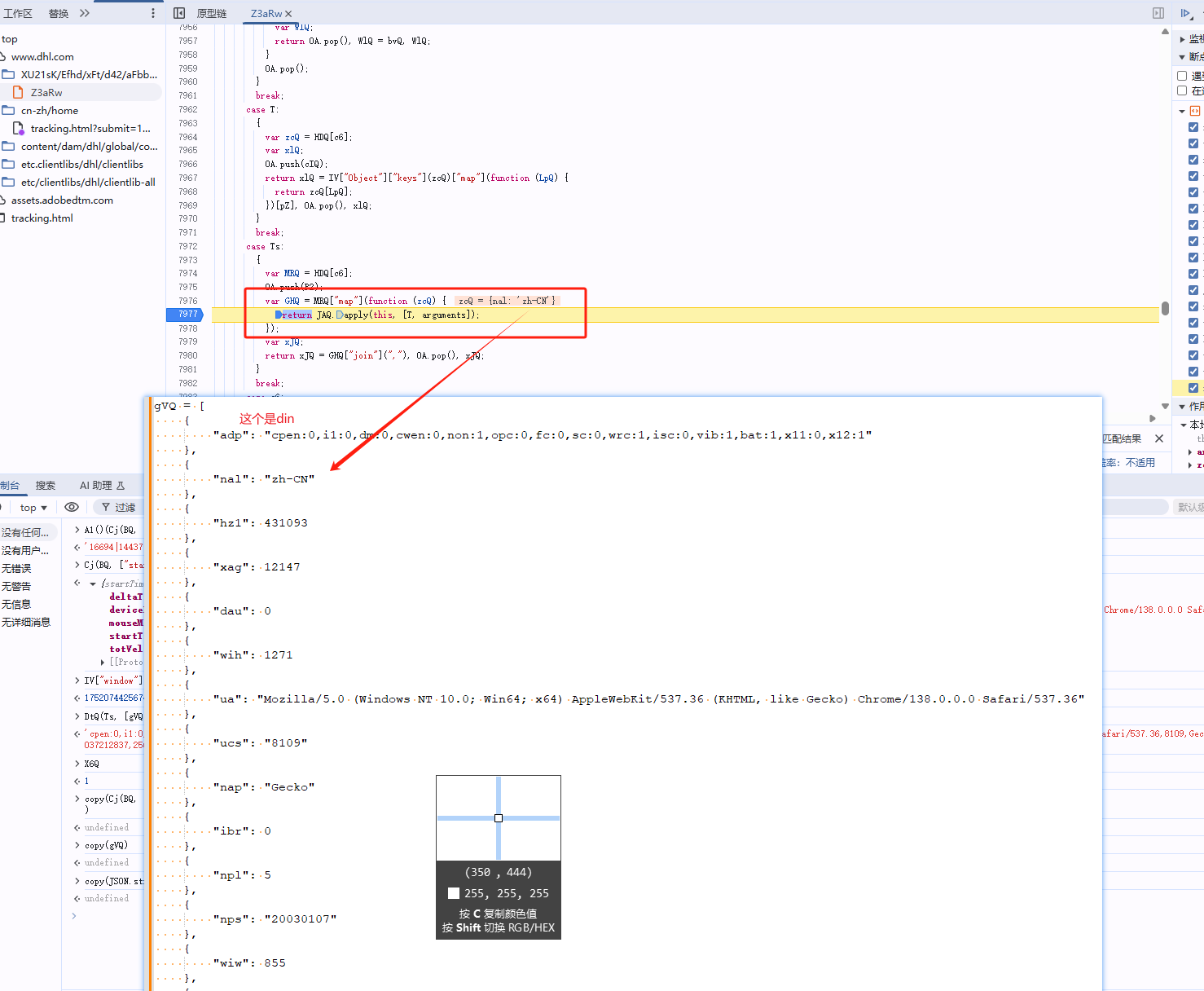This screenshot has height=991, width=1204.
Task: Open the top context dropdown in console
Action: tap(33, 508)
